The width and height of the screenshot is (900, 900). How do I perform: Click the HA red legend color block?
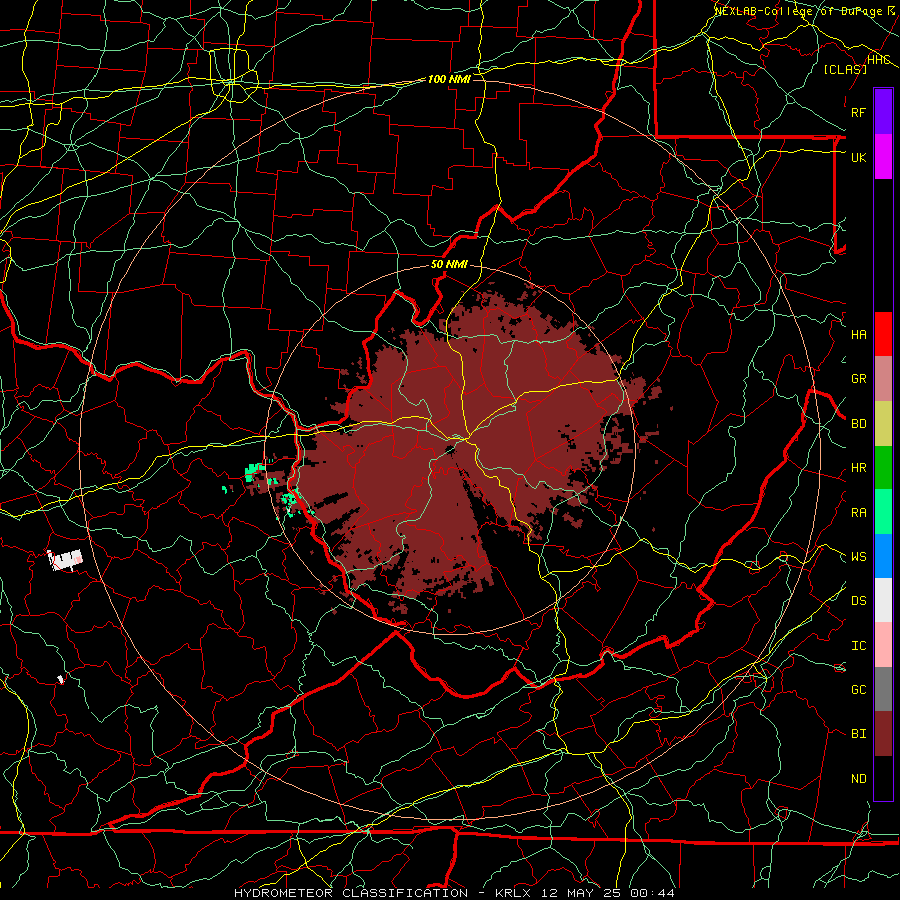883,334
